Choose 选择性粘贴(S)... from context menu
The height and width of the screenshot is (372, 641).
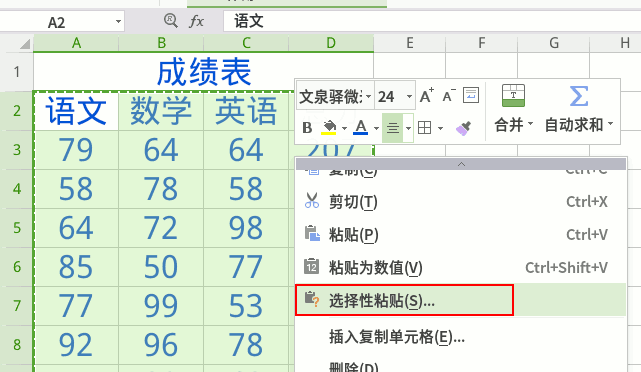point(461,300)
